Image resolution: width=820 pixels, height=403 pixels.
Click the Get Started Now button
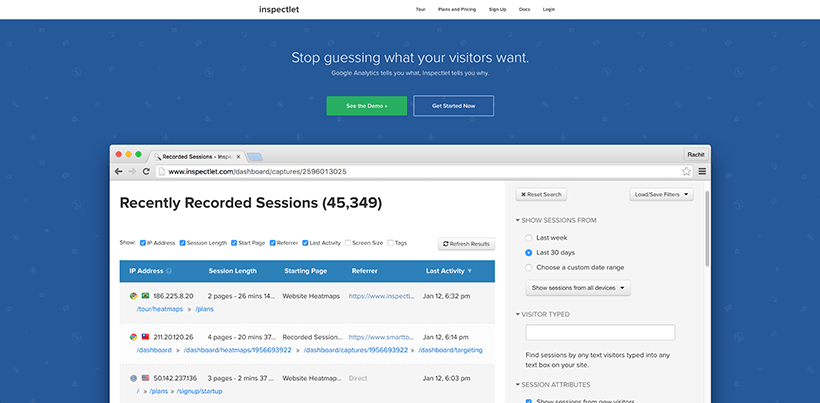coord(453,106)
